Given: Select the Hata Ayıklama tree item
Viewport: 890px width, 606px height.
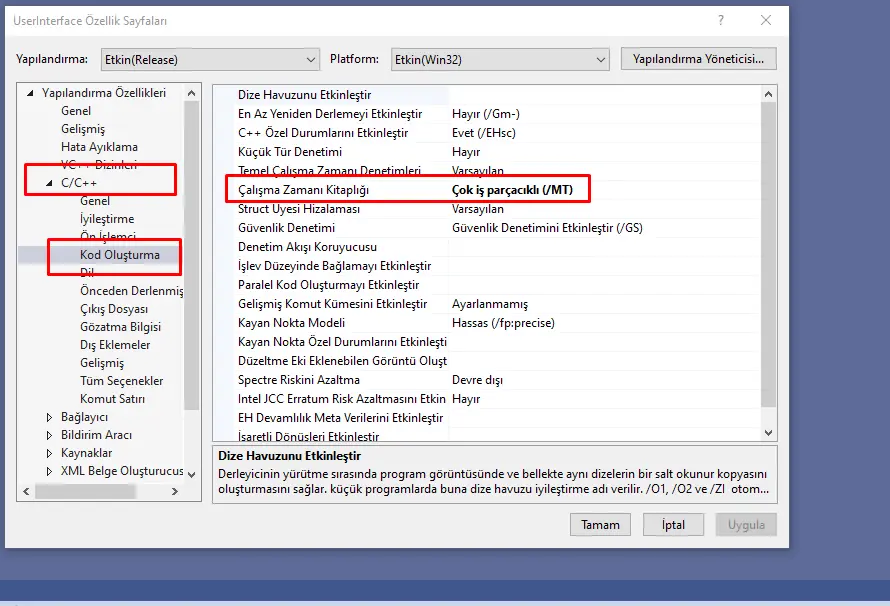Looking at the screenshot, I should click(99, 147).
